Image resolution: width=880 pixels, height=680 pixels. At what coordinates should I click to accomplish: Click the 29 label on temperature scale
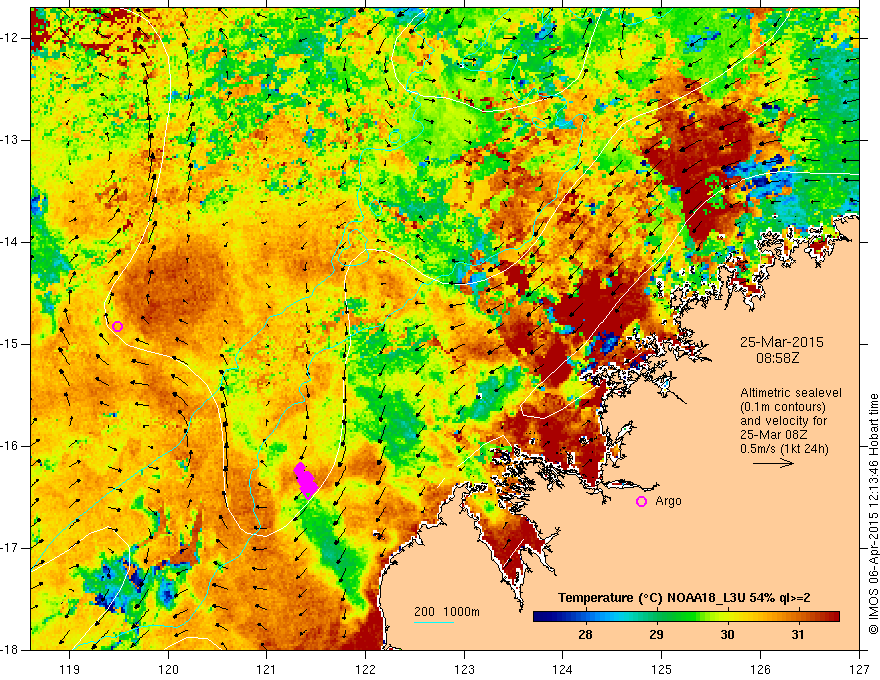point(656,635)
